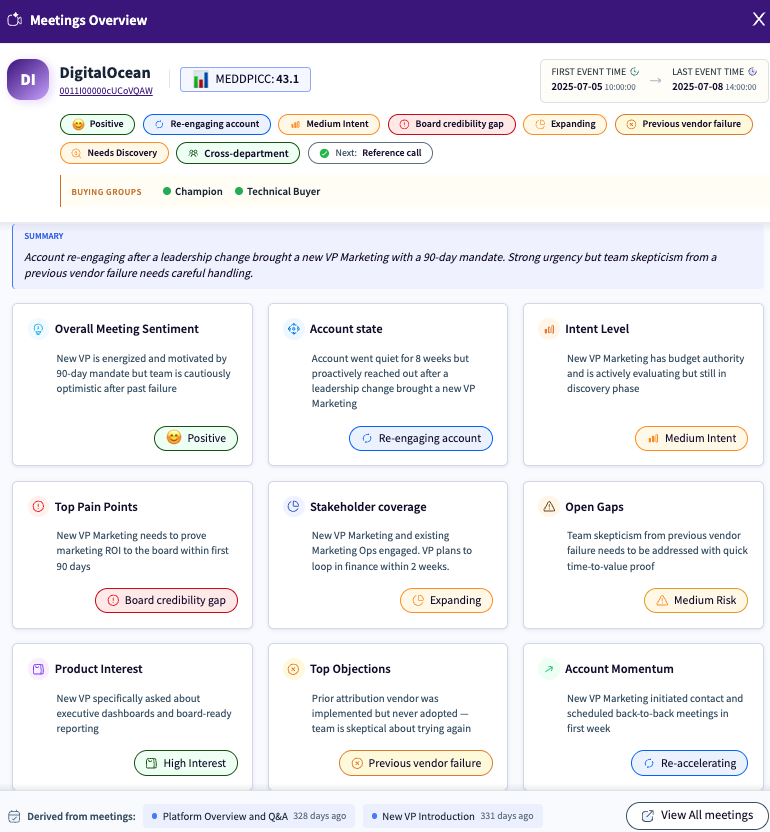Viewport: 770px width, 832px height.
Task: Click header Re-engaging account tag
Action: pyautogui.click(x=207, y=124)
